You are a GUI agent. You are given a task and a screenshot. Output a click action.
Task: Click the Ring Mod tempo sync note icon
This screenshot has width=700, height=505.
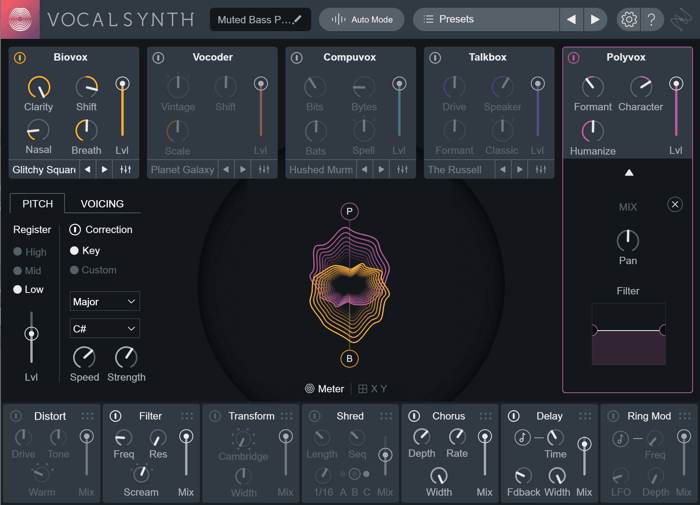[620, 438]
